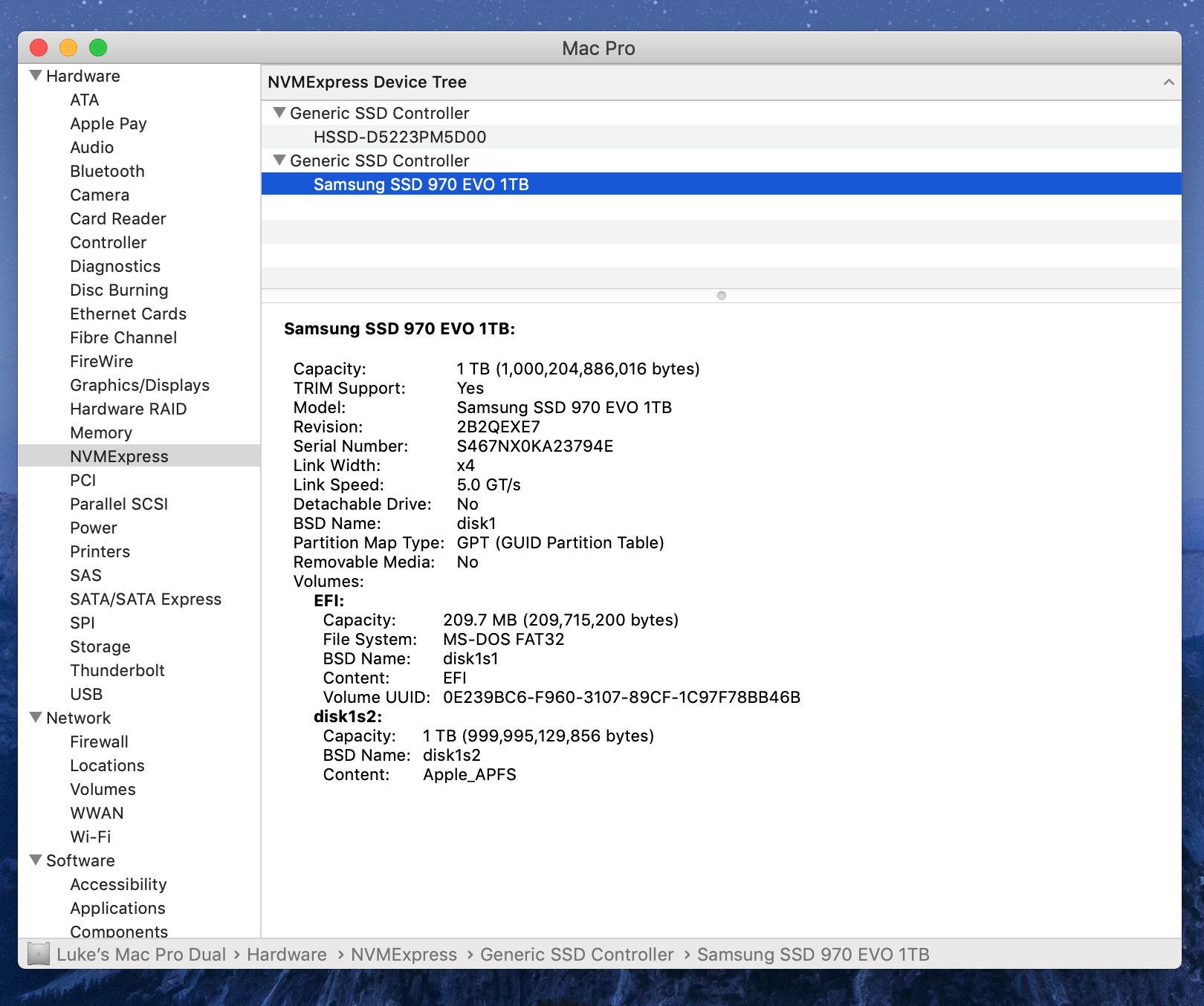Open Card Reader category
The height and width of the screenshot is (1006, 1204).
[118, 218]
